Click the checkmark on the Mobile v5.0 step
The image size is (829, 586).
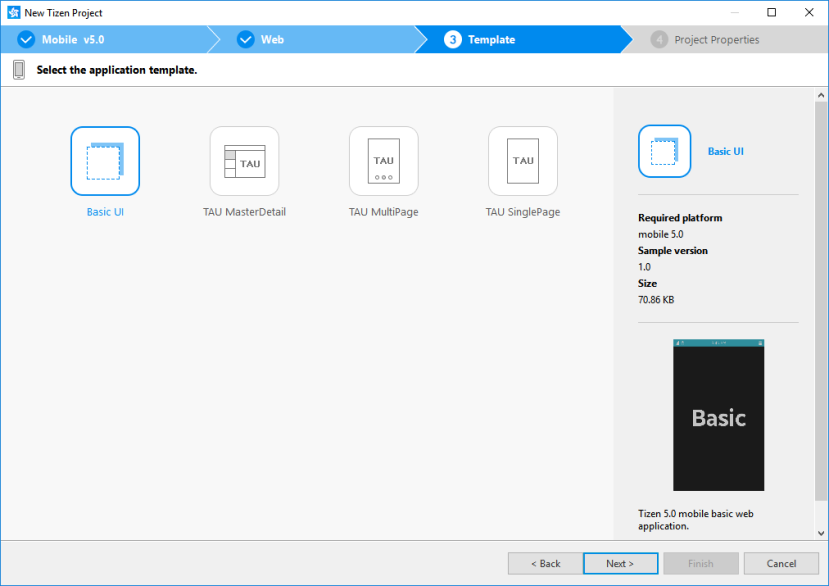click(x=26, y=40)
